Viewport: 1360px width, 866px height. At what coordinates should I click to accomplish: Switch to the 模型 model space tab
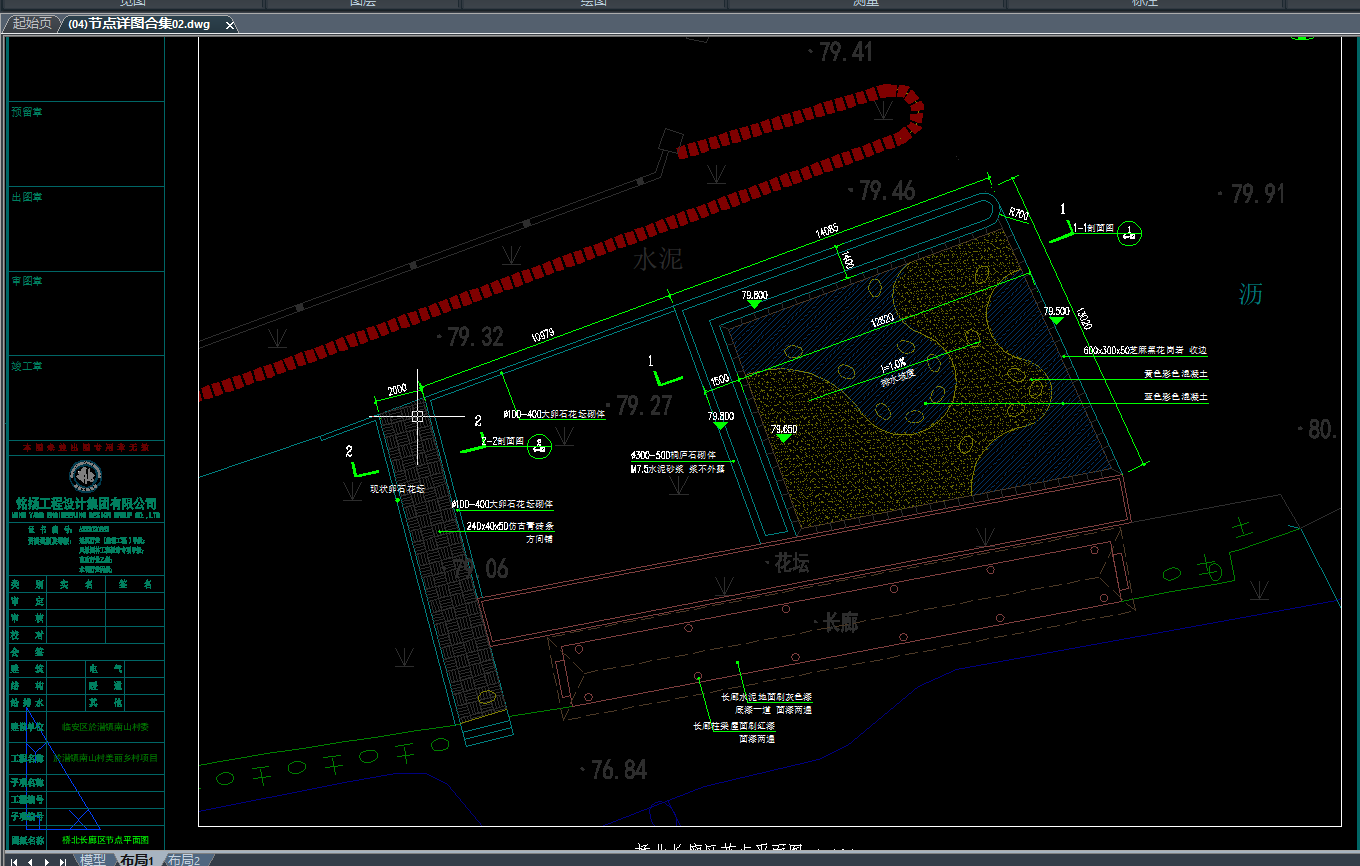tap(93, 860)
